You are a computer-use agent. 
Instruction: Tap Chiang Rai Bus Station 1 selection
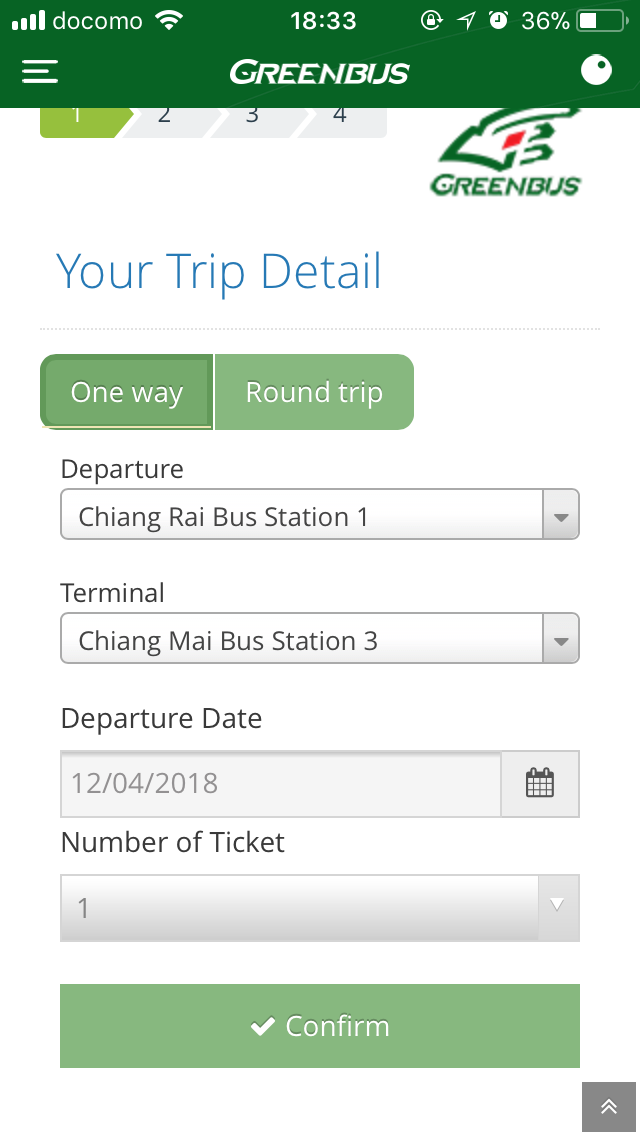coord(300,516)
